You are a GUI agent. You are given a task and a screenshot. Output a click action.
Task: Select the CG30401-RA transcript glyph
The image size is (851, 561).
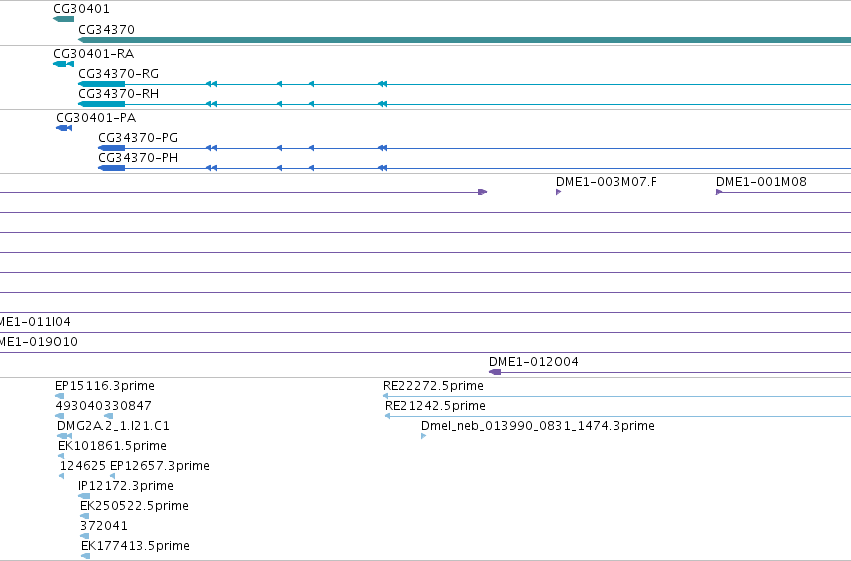coord(63,64)
